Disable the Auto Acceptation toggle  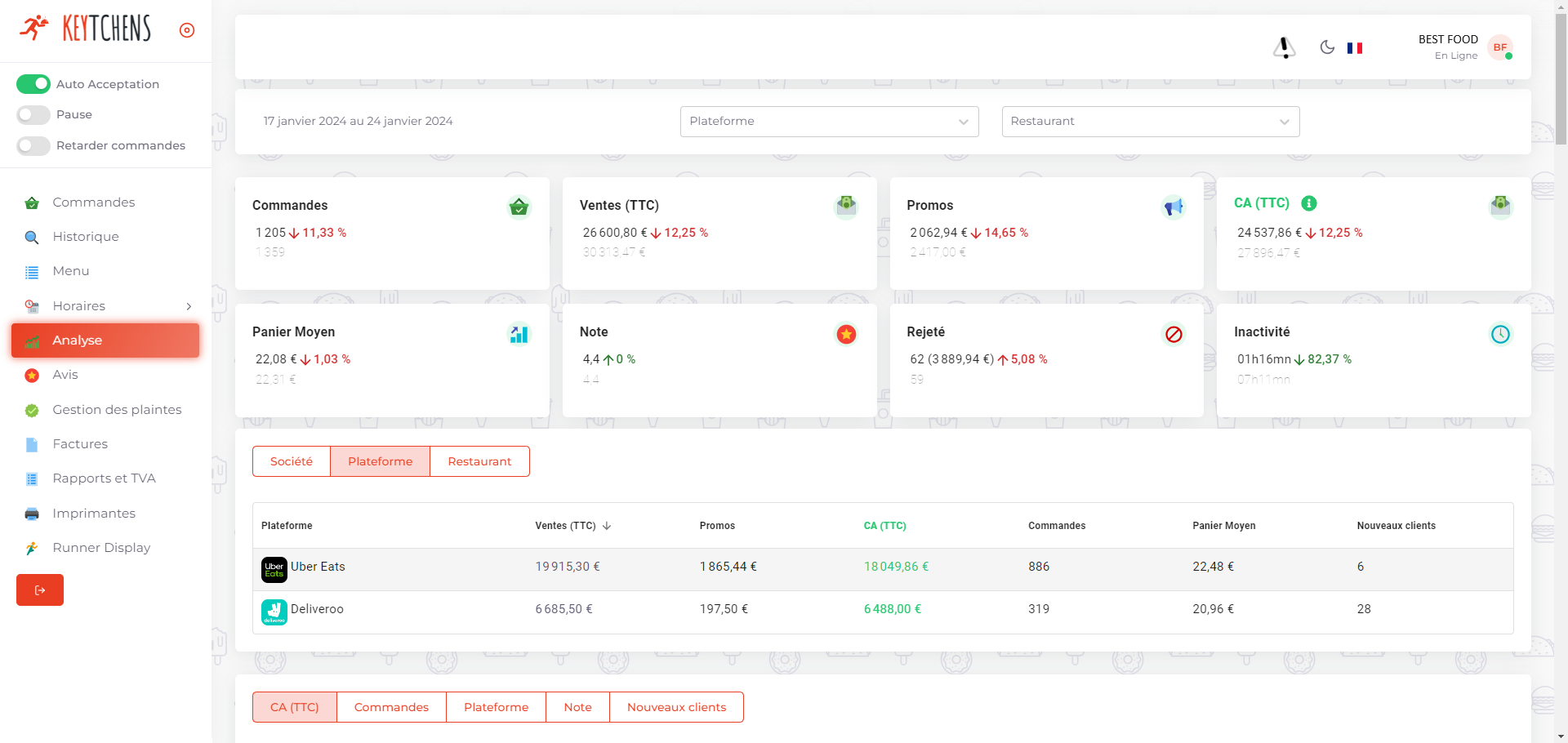[33, 84]
